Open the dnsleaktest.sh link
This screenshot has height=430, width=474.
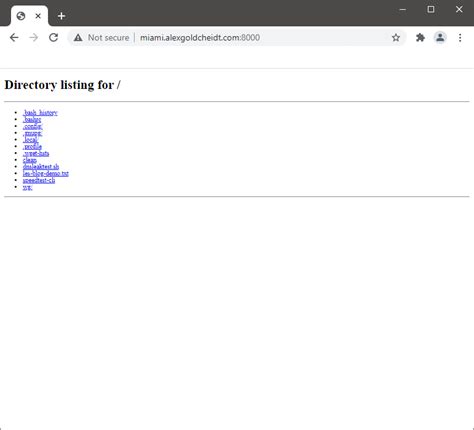[41, 167]
